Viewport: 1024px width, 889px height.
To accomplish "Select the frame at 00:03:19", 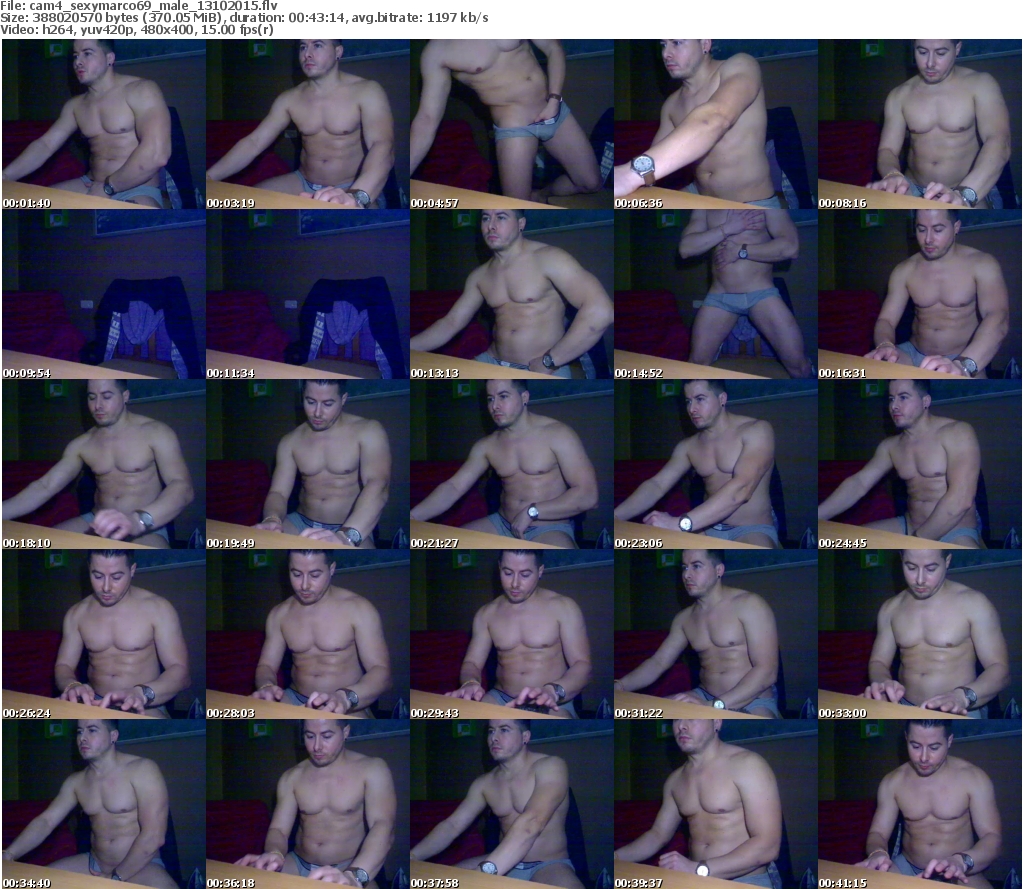I will [x=308, y=124].
